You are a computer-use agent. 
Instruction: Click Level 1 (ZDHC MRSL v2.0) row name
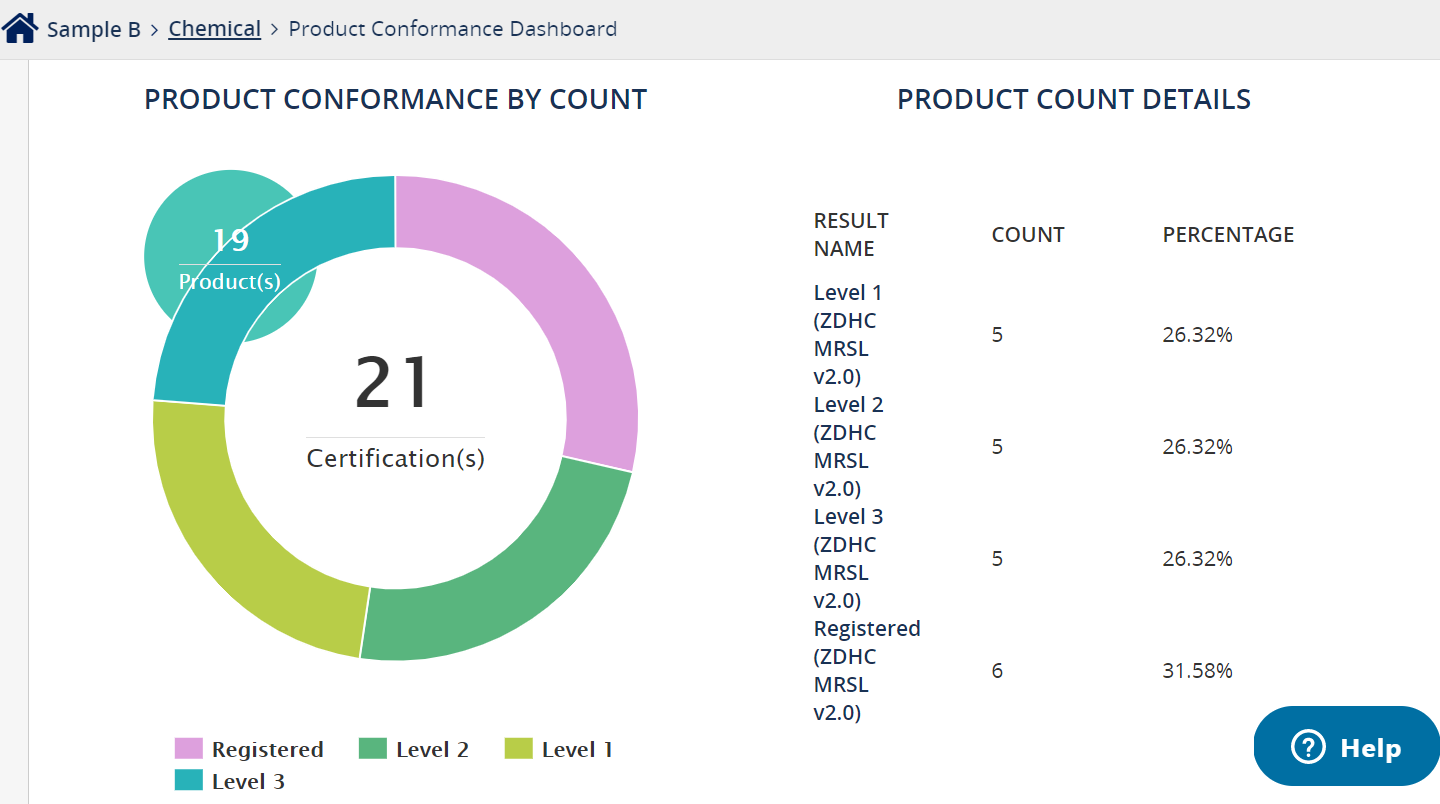tap(848, 335)
